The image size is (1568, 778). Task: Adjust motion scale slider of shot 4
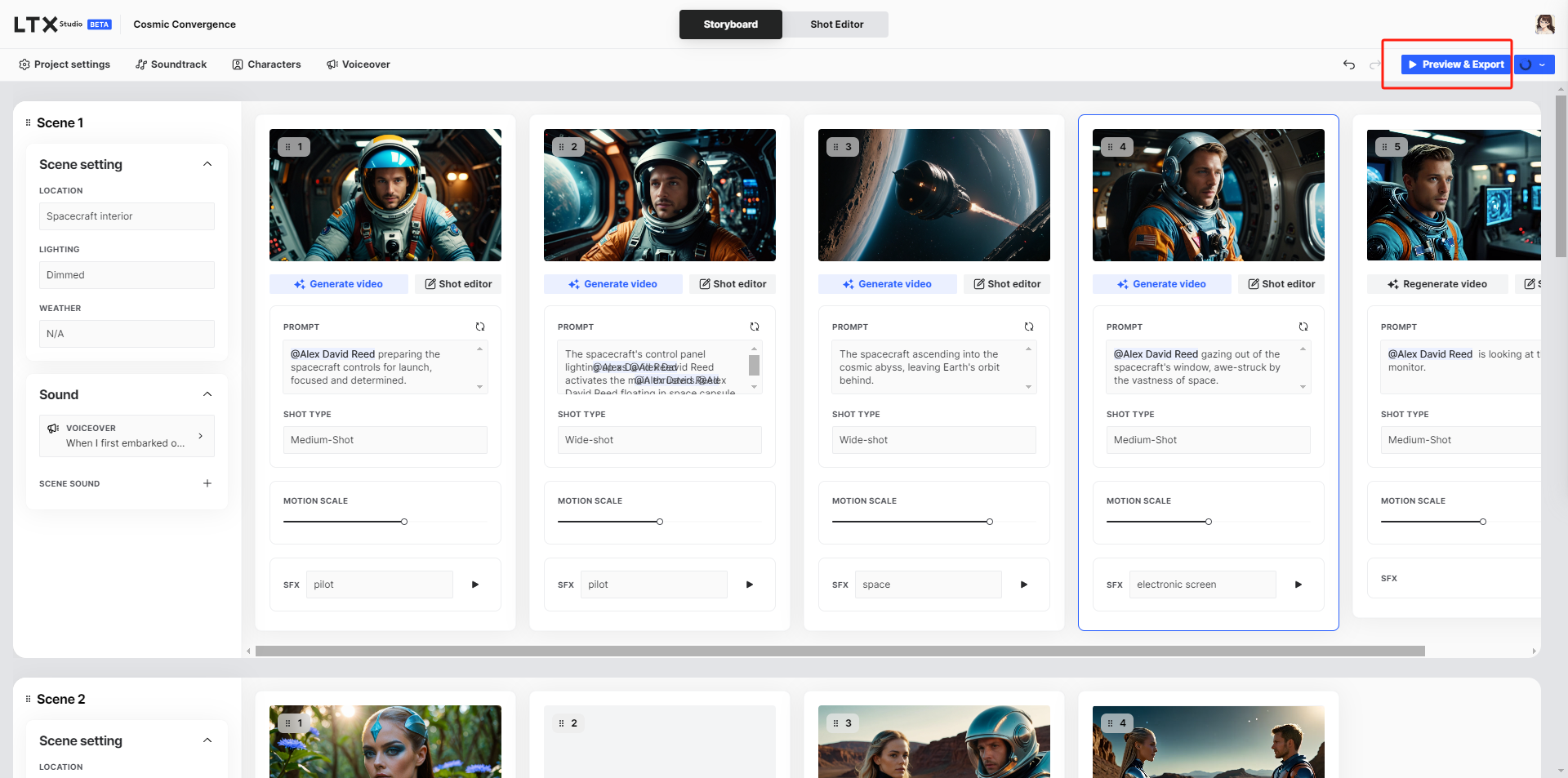1209,522
